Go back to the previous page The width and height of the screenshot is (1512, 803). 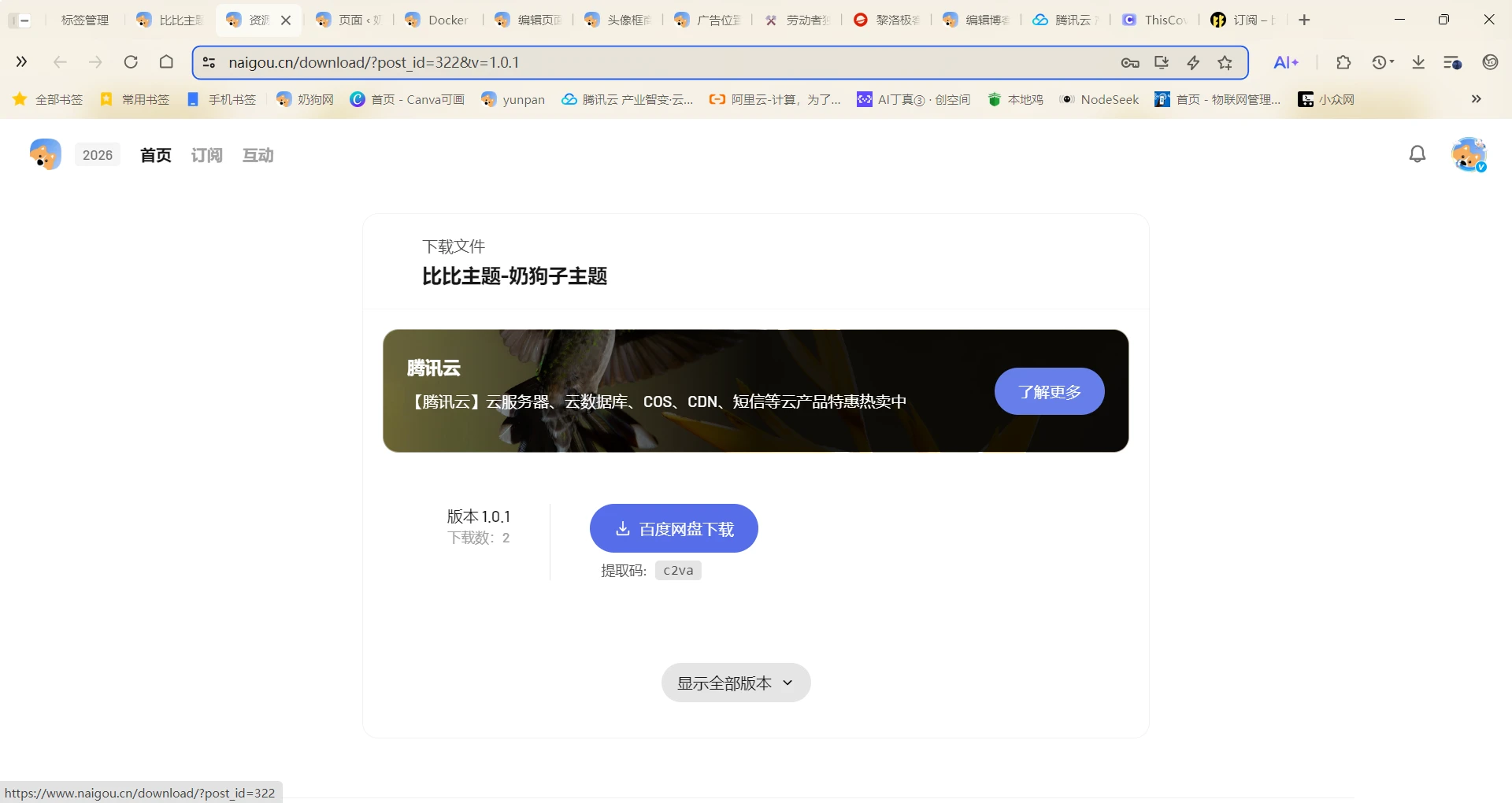[60, 62]
